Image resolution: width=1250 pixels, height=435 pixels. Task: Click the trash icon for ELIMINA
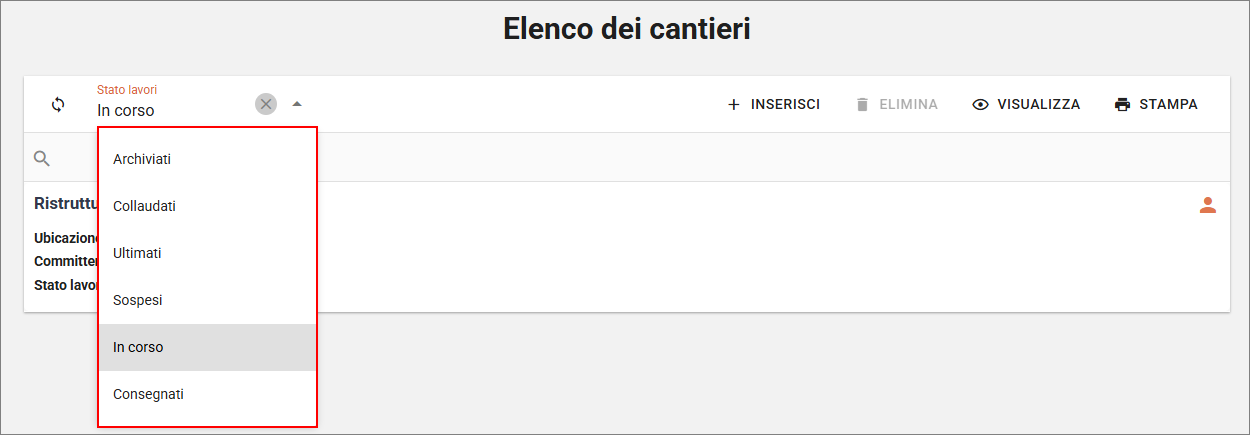[x=863, y=104]
